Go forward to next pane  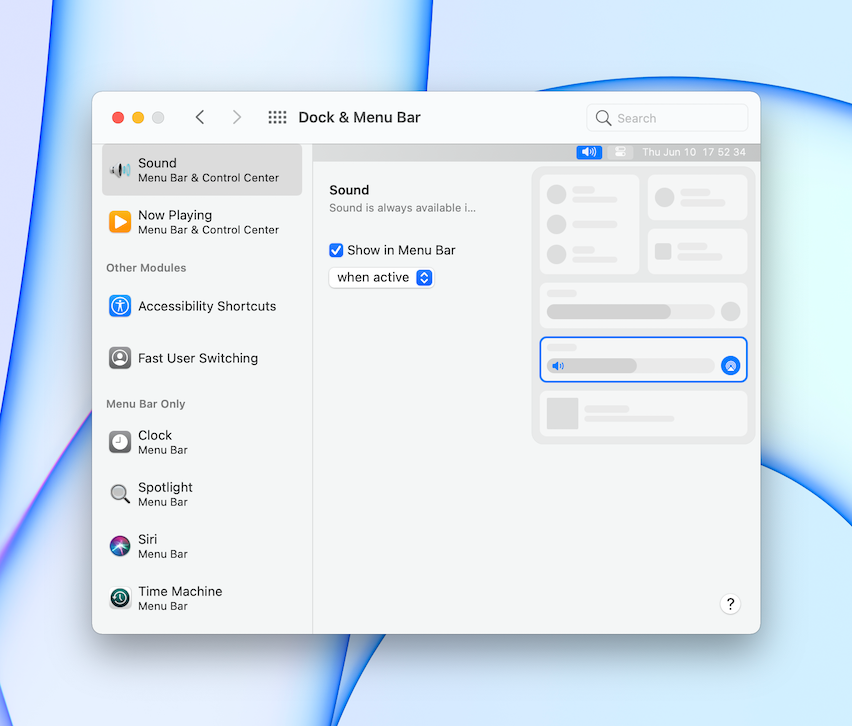tap(236, 117)
